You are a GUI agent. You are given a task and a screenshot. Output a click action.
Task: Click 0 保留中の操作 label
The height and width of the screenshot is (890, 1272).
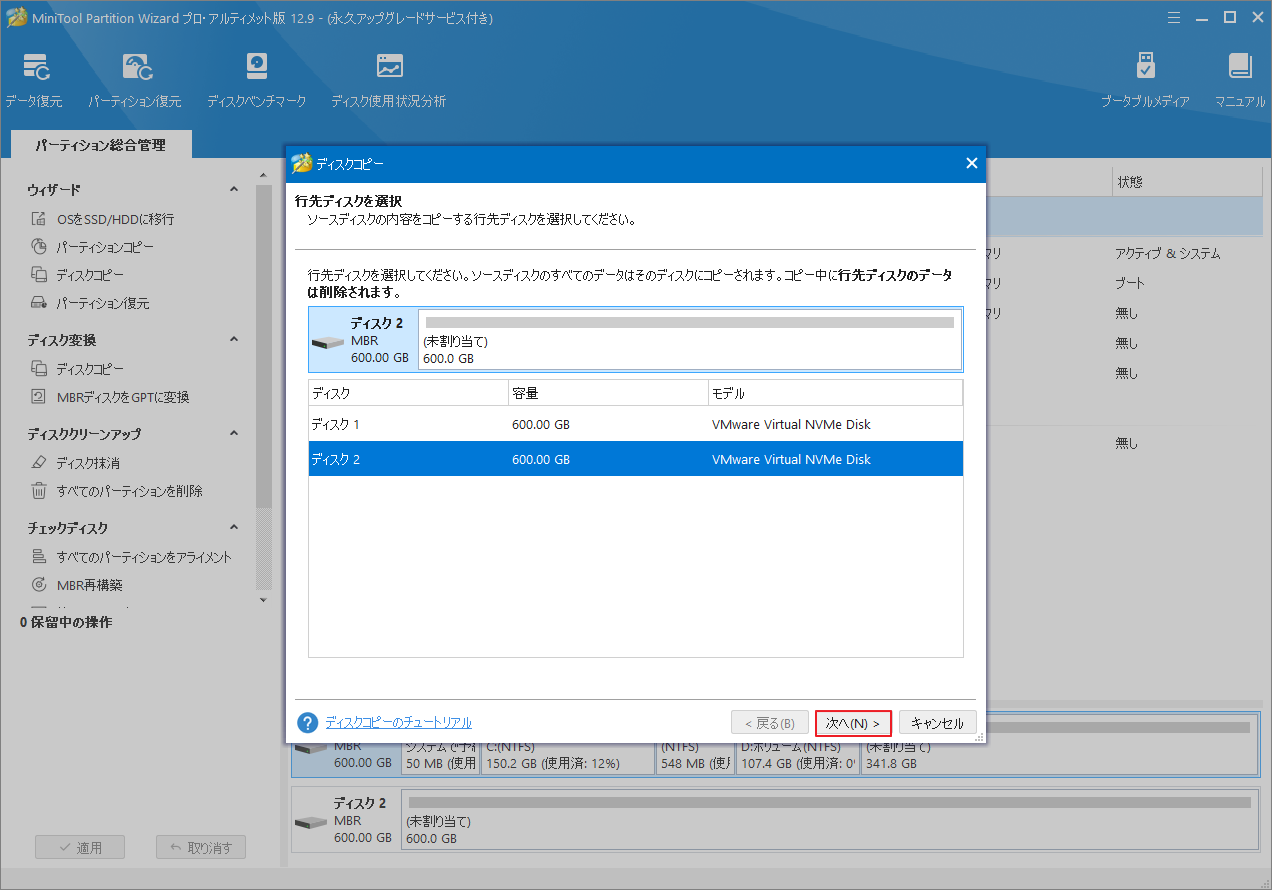[66, 622]
